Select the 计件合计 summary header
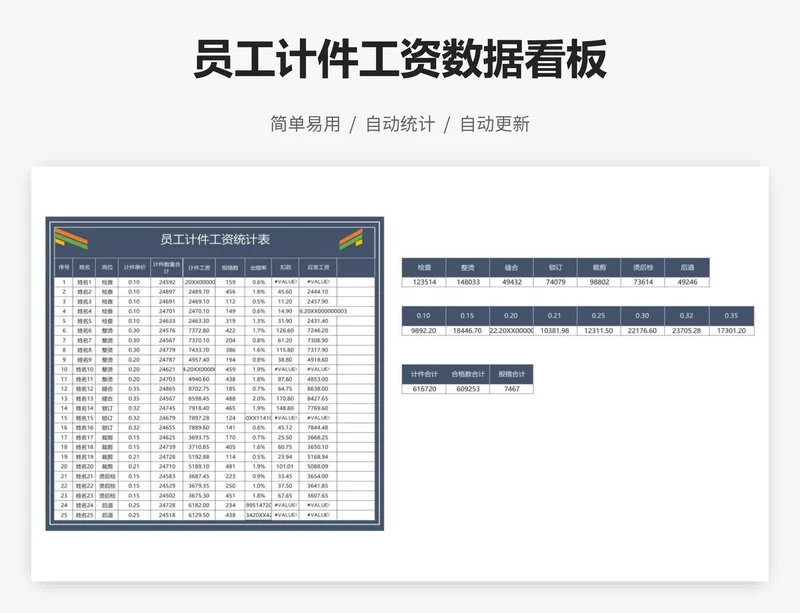The height and width of the screenshot is (613, 800). (x=424, y=374)
